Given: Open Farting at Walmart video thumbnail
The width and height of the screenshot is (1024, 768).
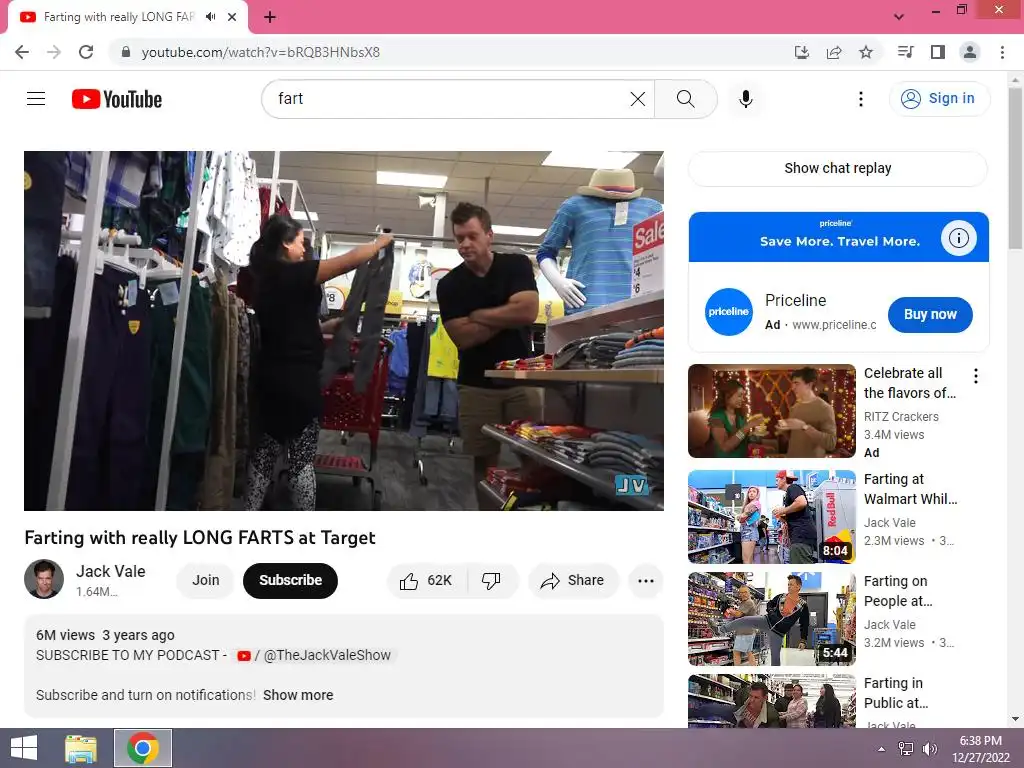Looking at the screenshot, I should (x=772, y=517).
